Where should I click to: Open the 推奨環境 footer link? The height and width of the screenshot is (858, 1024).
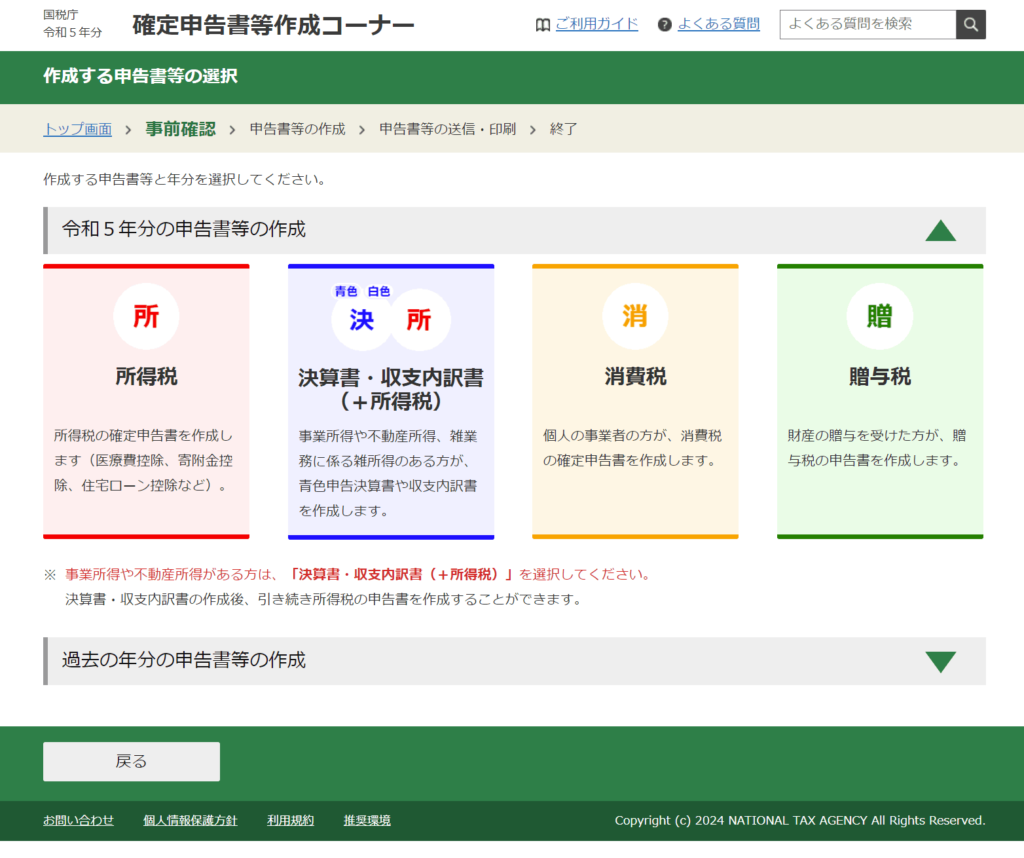[367, 820]
